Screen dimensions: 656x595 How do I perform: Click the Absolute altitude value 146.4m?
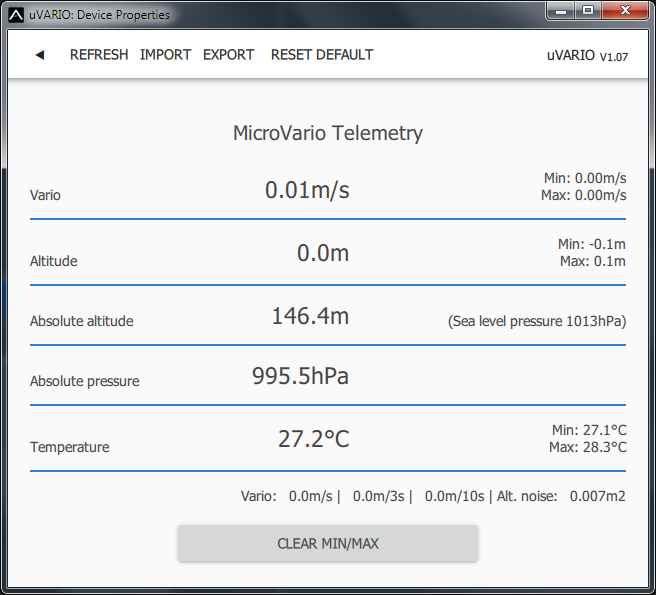310,317
